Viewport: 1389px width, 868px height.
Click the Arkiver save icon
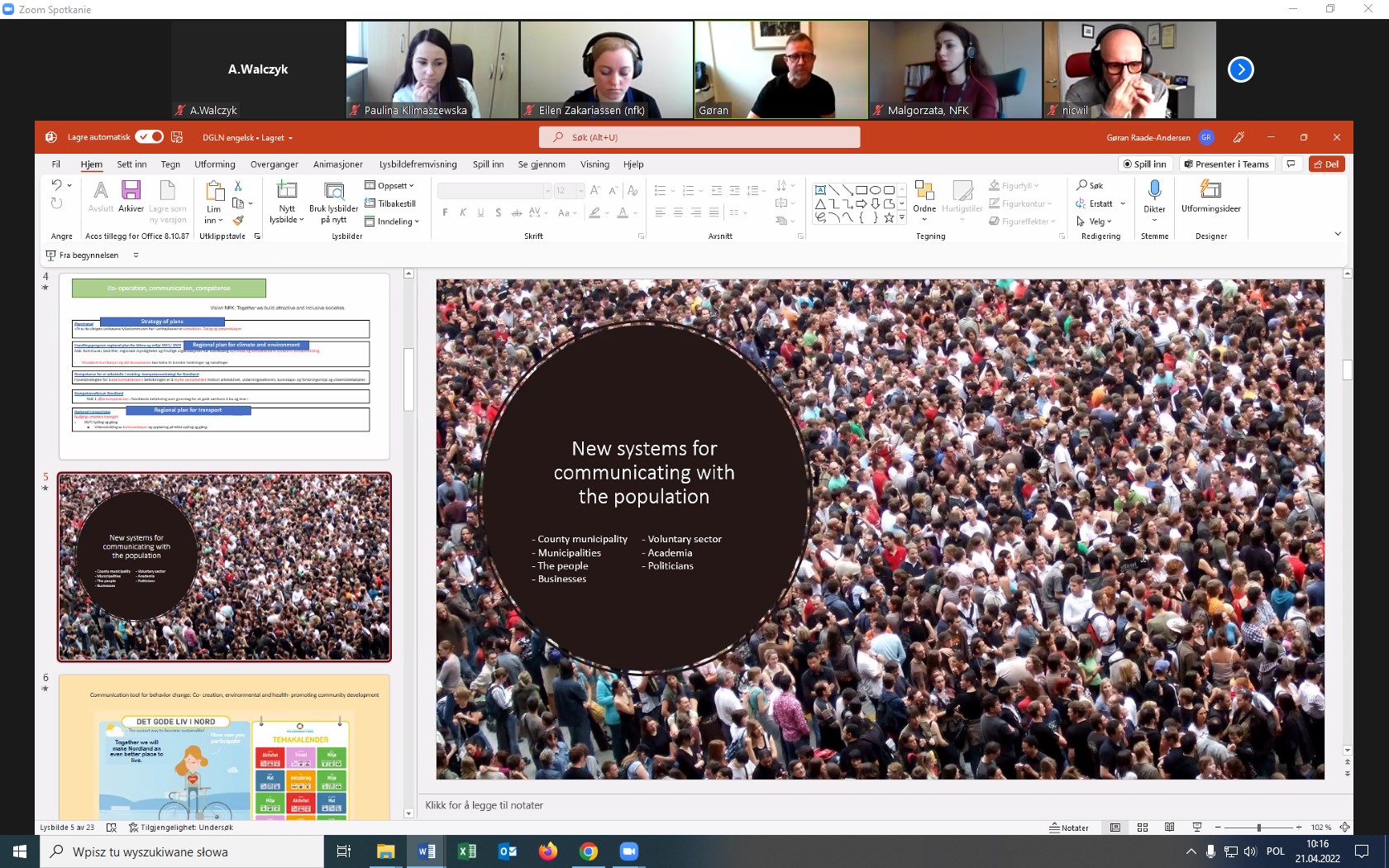[x=131, y=191]
